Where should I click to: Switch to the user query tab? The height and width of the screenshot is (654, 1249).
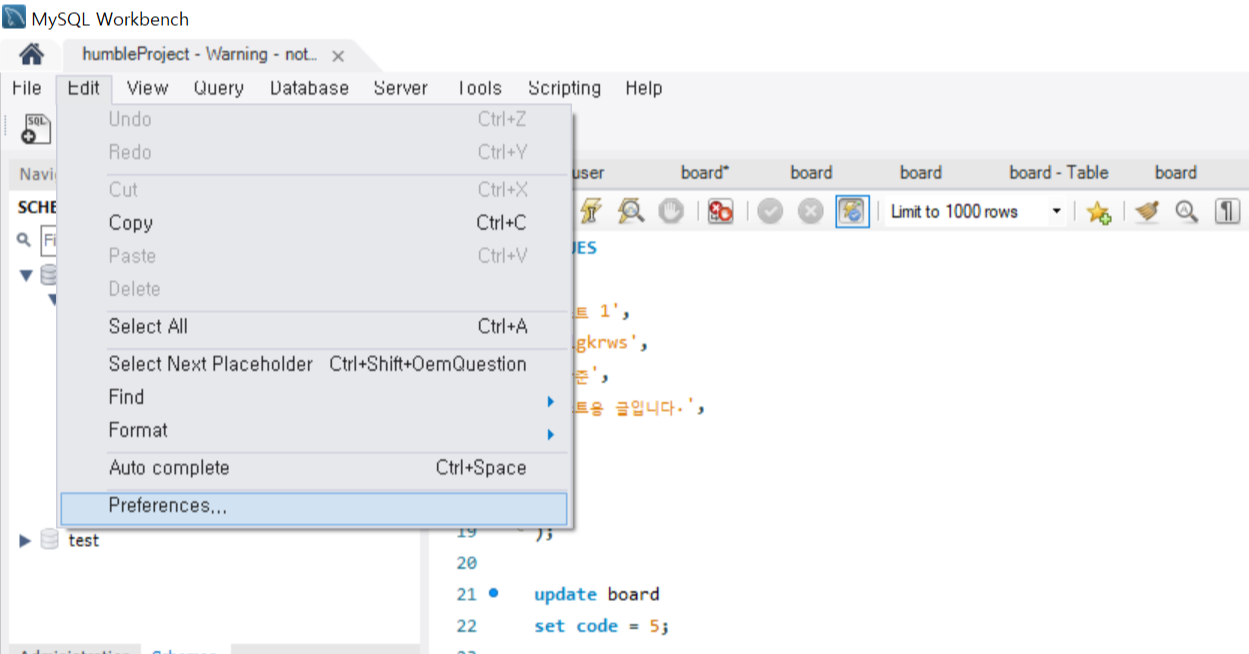(588, 172)
